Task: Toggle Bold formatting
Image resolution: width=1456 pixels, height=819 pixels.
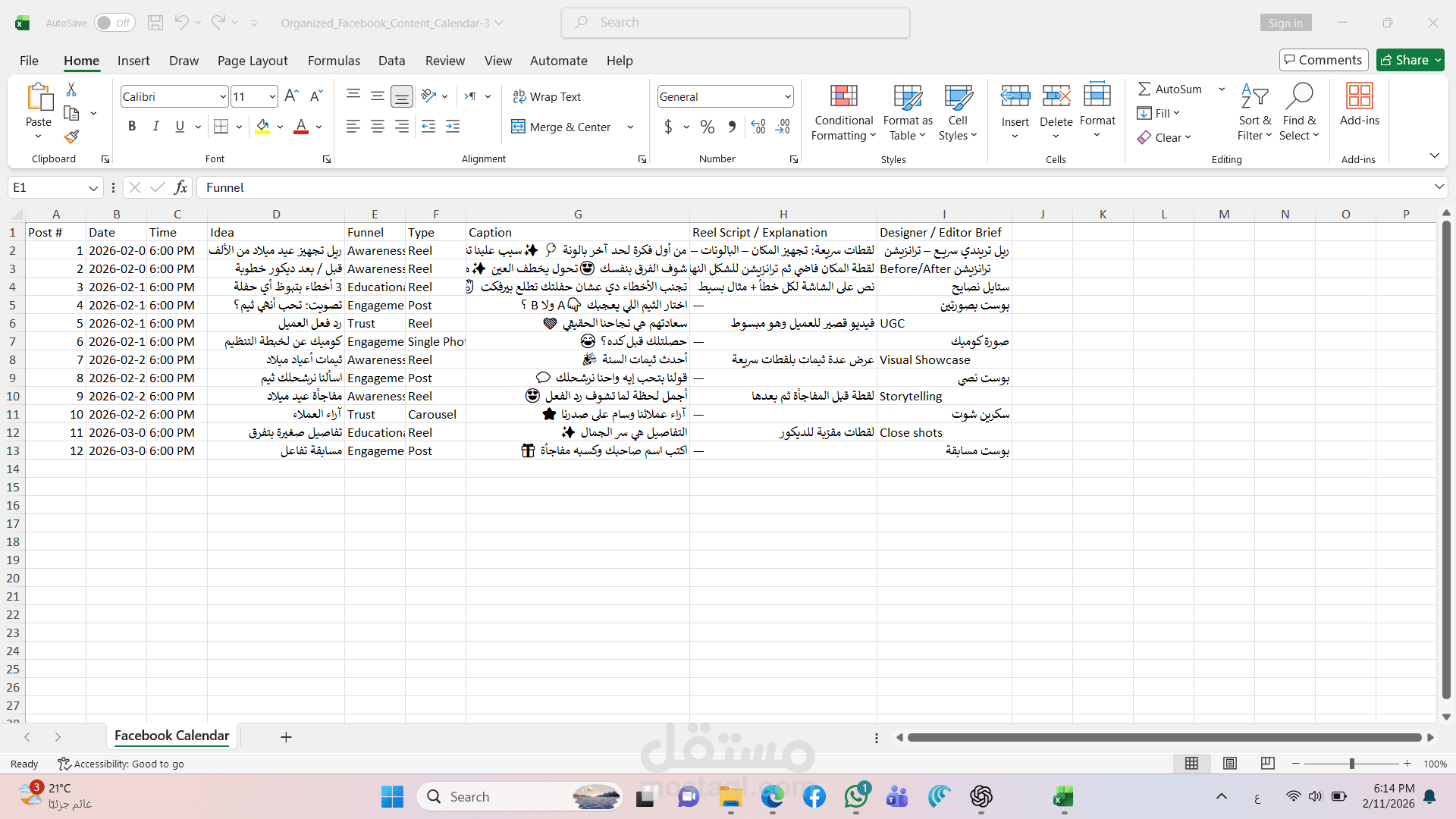Action: (132, 127)
